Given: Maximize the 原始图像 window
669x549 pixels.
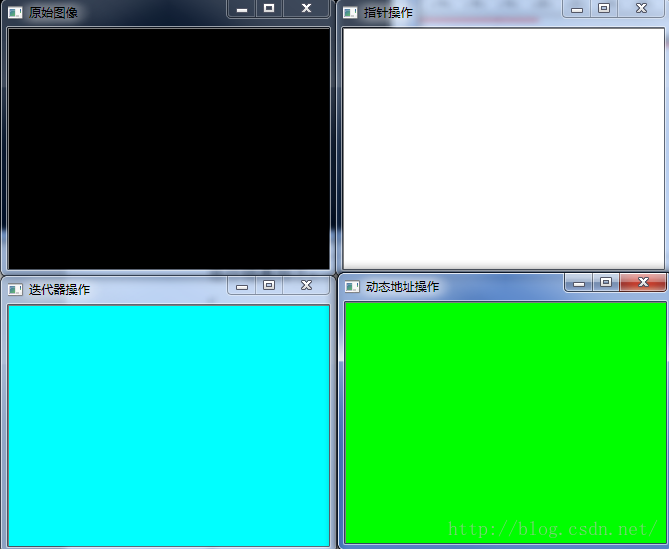Looking at the screenshot, I should coord(269,9).
